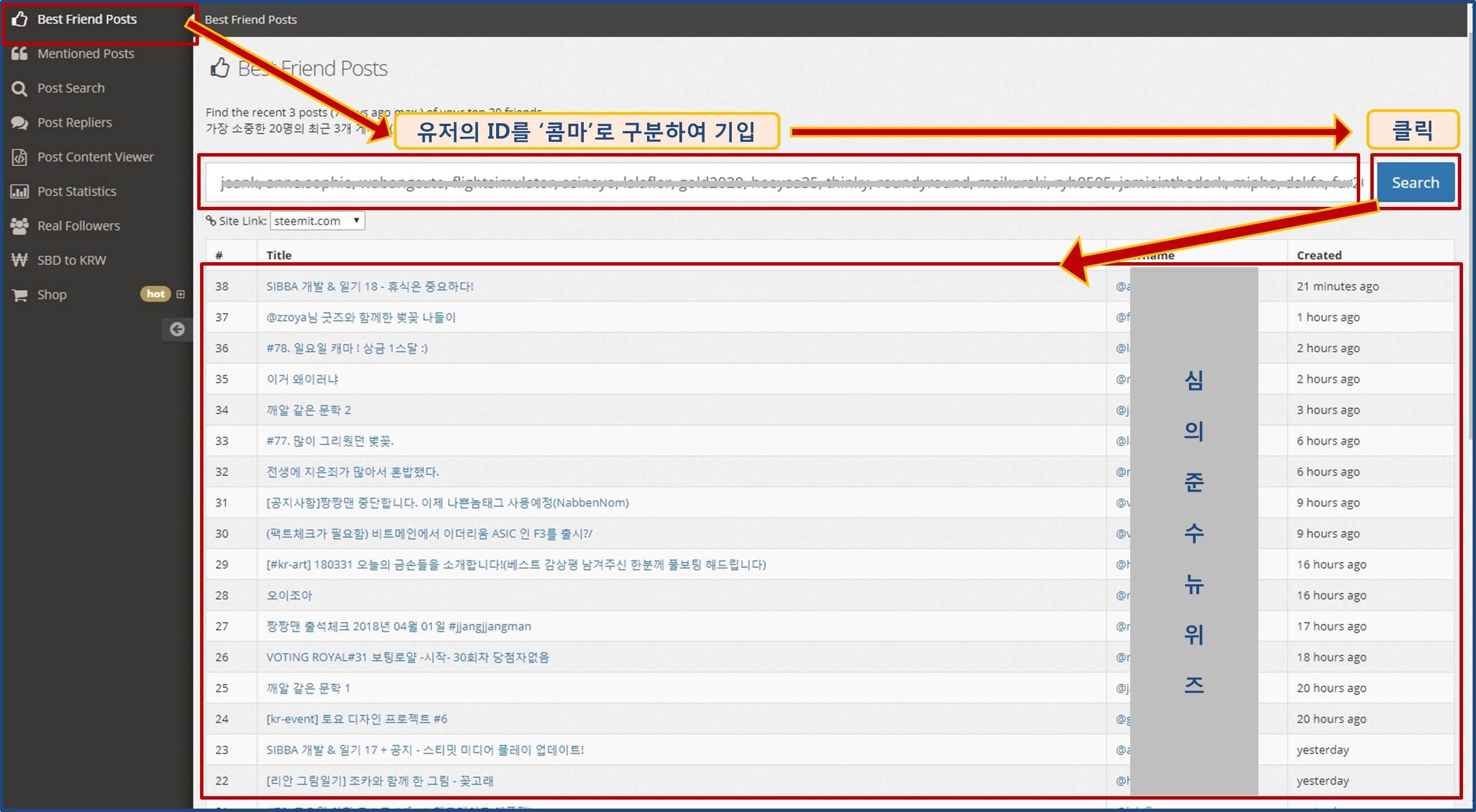This screenshot has height=812, width=1476.
Task: Open post '[kr-event] 토요 디자인 프로젝트 #6'
Action: pyautogui.click(x=357, y=719)
